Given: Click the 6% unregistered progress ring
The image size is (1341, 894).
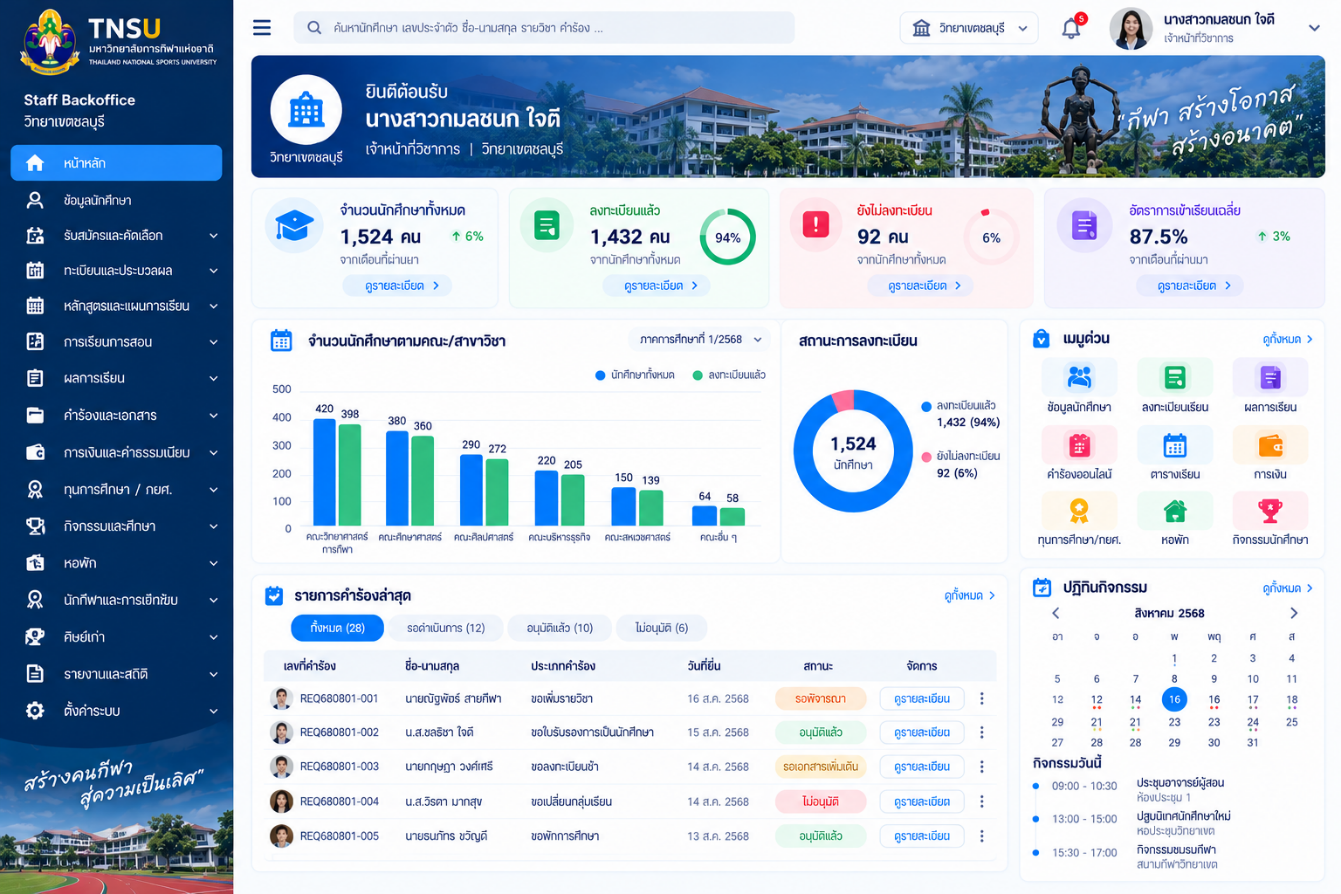Looking at the screenshot, I should click(x=991, y=237).
